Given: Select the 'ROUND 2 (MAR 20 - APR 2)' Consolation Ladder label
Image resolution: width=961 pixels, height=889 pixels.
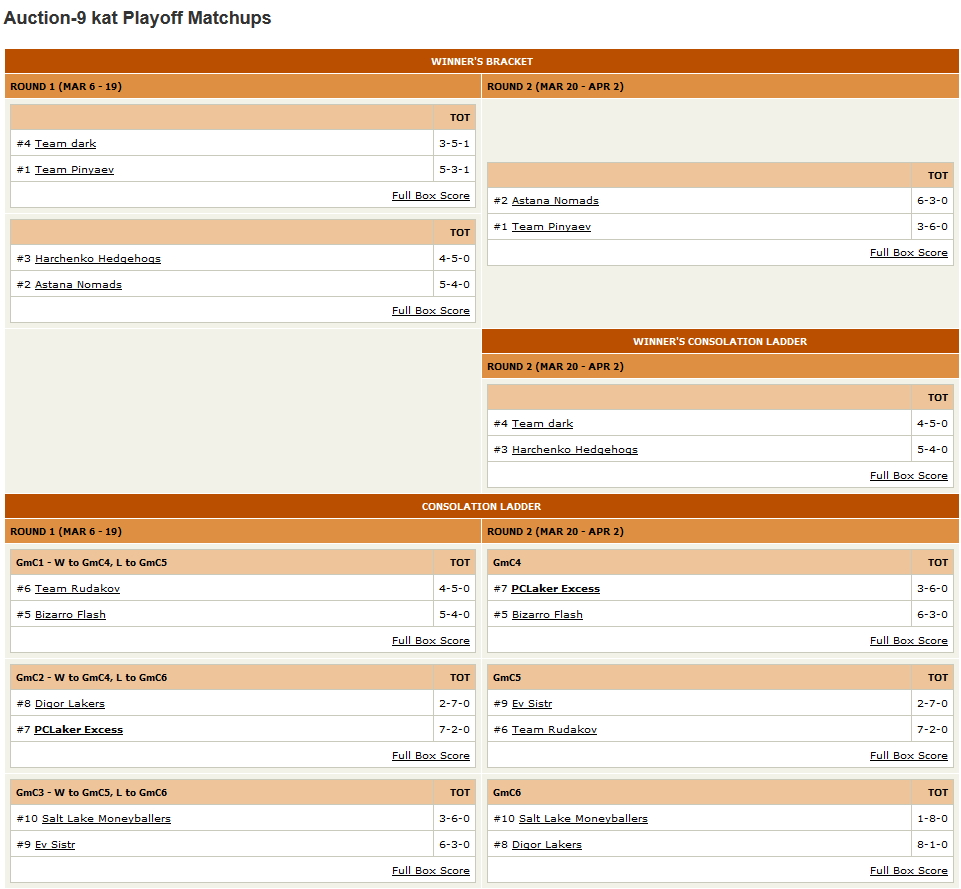Looking at the screenshot, I should (x=555, y=532).
